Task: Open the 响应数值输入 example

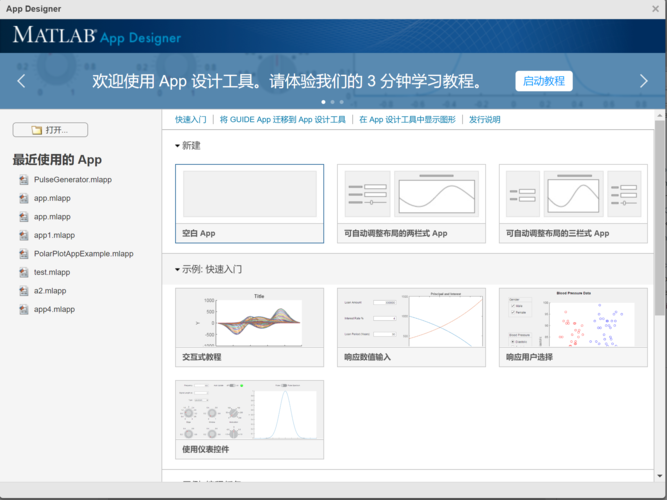Action: tap(411, 327)
